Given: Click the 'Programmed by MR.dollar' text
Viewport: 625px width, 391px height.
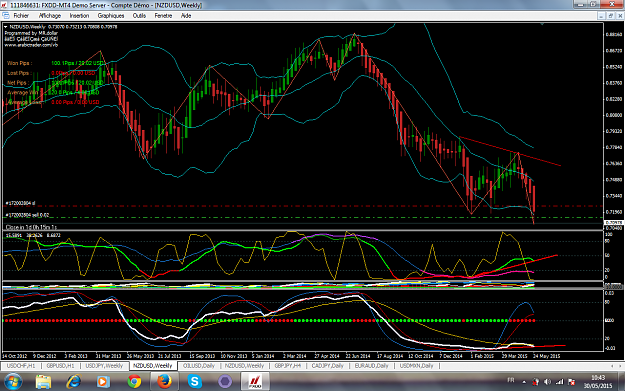Looking at the screenshot, I should 31,33.
